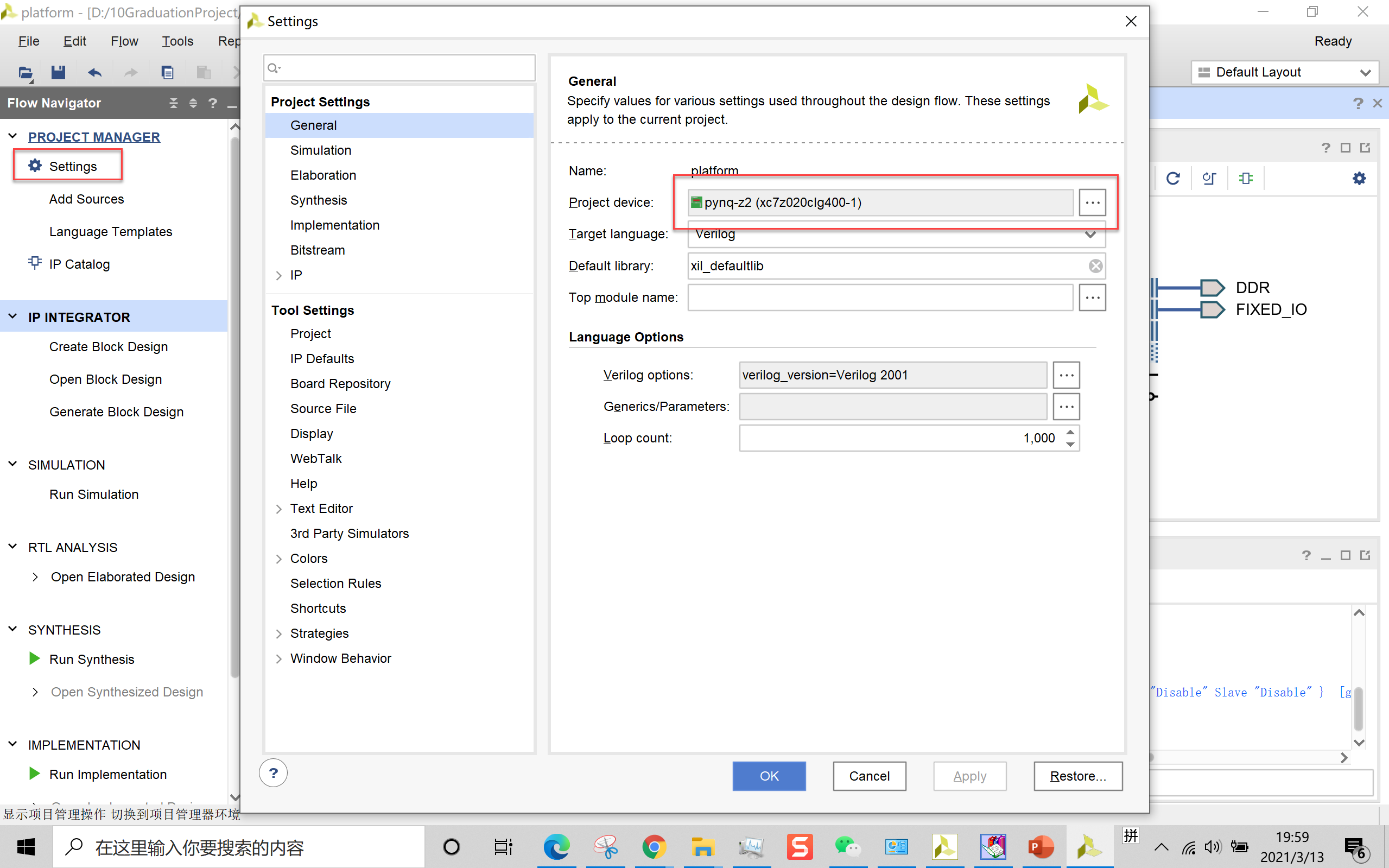Click the OK button to confirm
The image size is (1389, 868).
[x=769, y=776]
